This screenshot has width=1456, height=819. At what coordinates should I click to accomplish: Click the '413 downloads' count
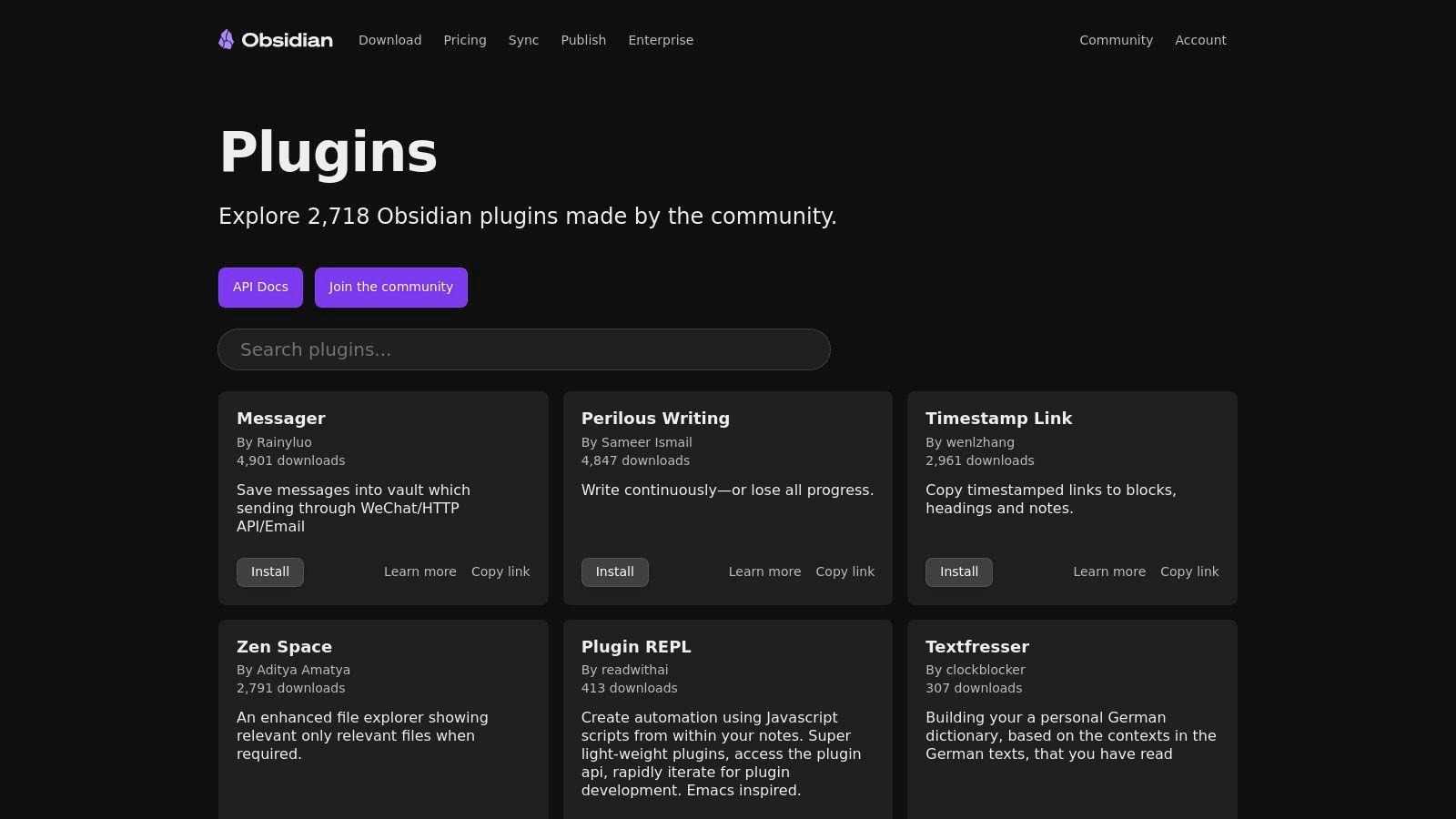[x=630, y=688]
